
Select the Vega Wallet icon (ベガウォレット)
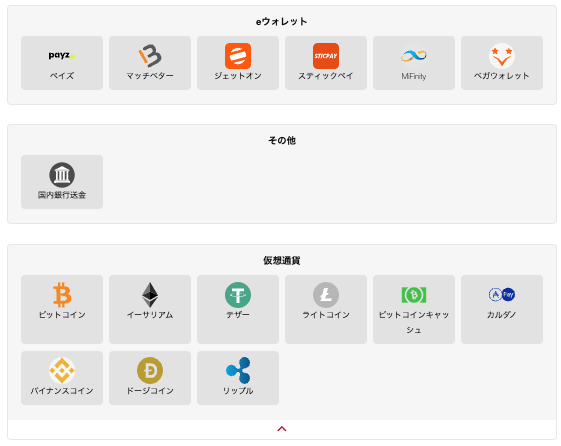502,56
